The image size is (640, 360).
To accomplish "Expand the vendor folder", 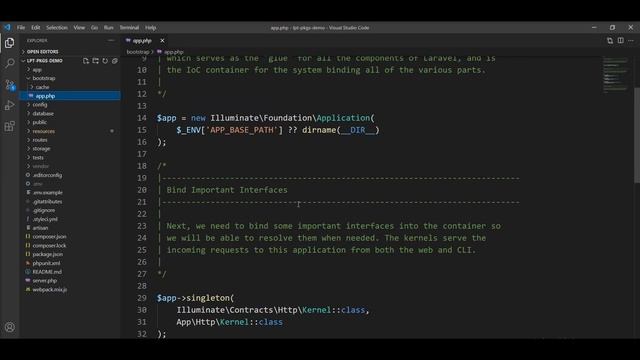I will coord(70,167).
